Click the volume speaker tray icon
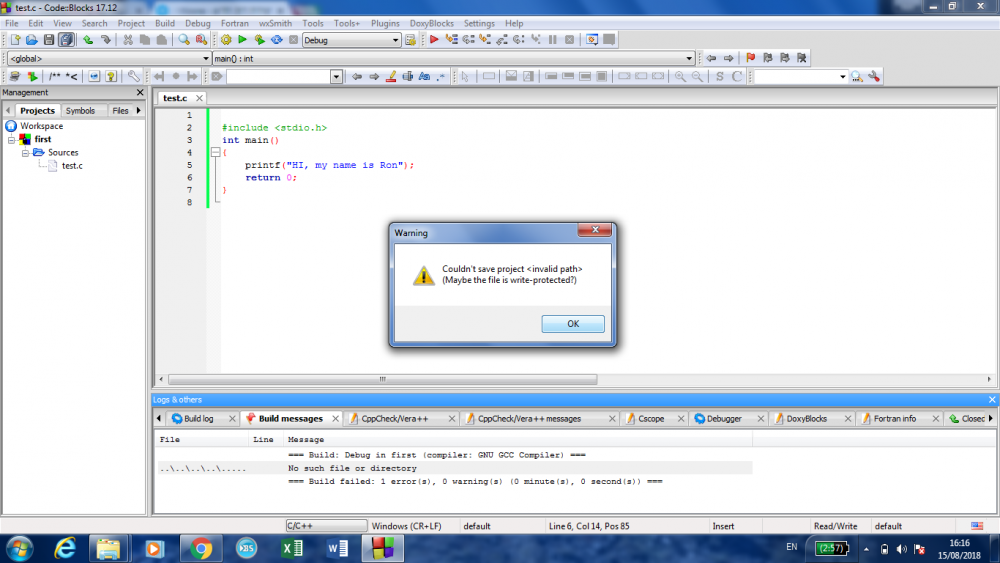The height and width of the screenshot is (563, 1000). click(901, 549)
